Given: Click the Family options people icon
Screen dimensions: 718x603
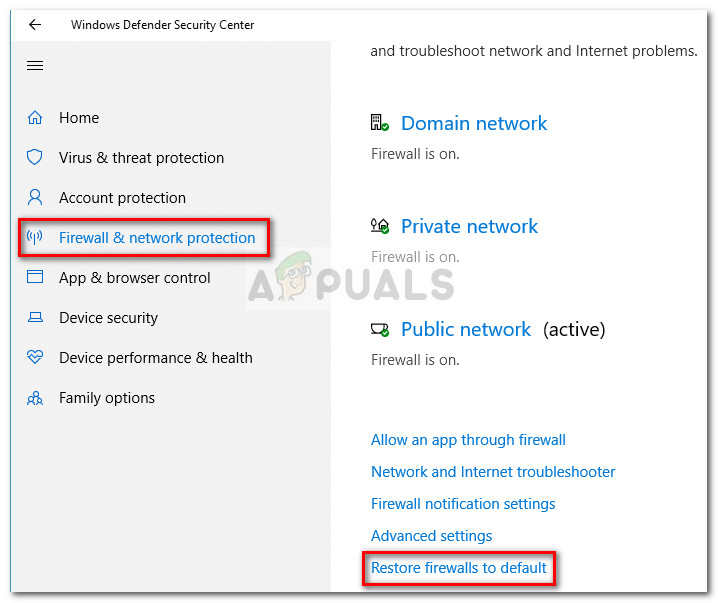Looking at the screenshot, I should click(x=35, y=398).
